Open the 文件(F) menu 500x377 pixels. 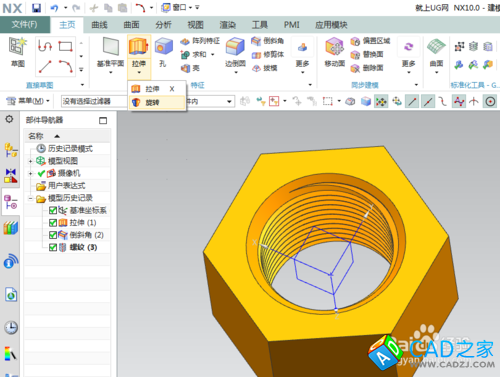point(25,24)
